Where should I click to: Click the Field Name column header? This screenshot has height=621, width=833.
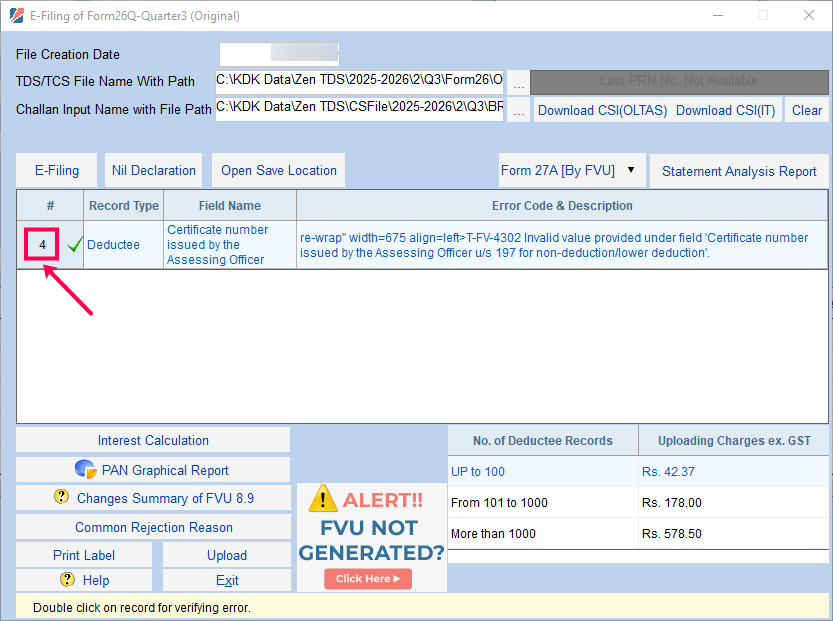tap(230, 206)
